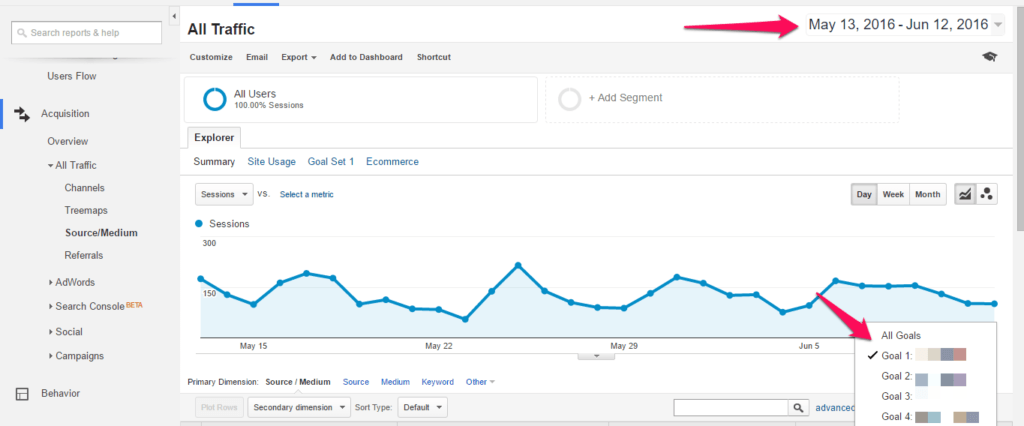1024x426 pixels.
Task: Click the All Users segment circle icon
Action: 214,99
